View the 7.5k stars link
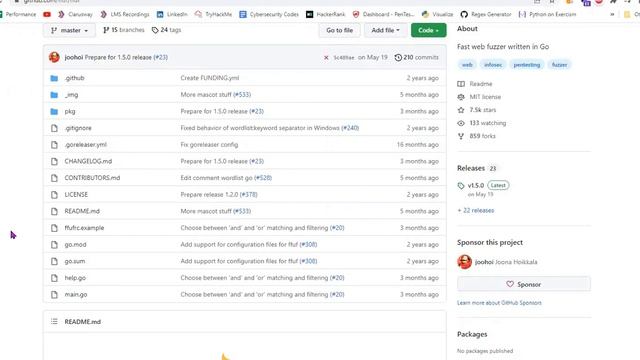Image resolution: width=640 pixels, height=360 pixels. (x=477, y=110)
